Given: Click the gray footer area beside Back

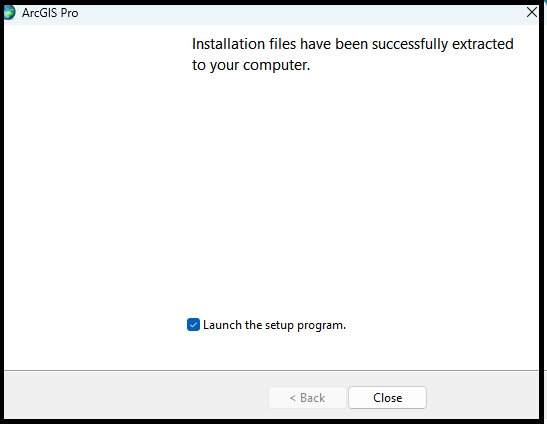Looking at the screenshot, I should (136, 396).
